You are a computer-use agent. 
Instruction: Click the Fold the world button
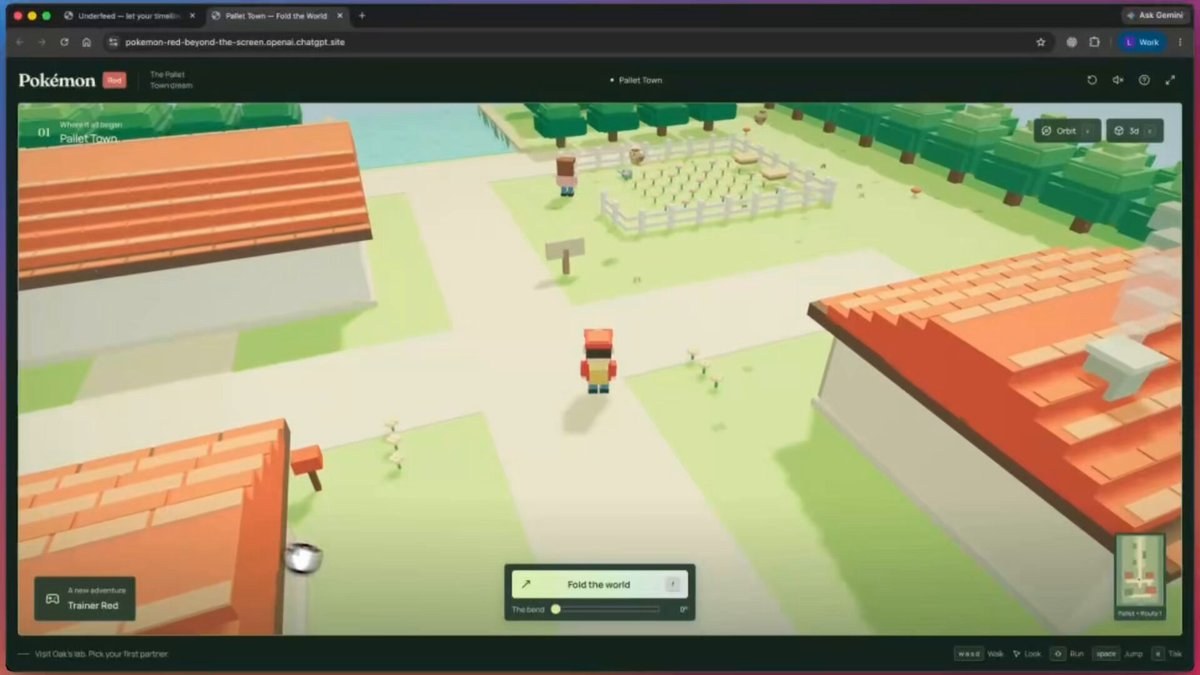(x=599, y=584)
